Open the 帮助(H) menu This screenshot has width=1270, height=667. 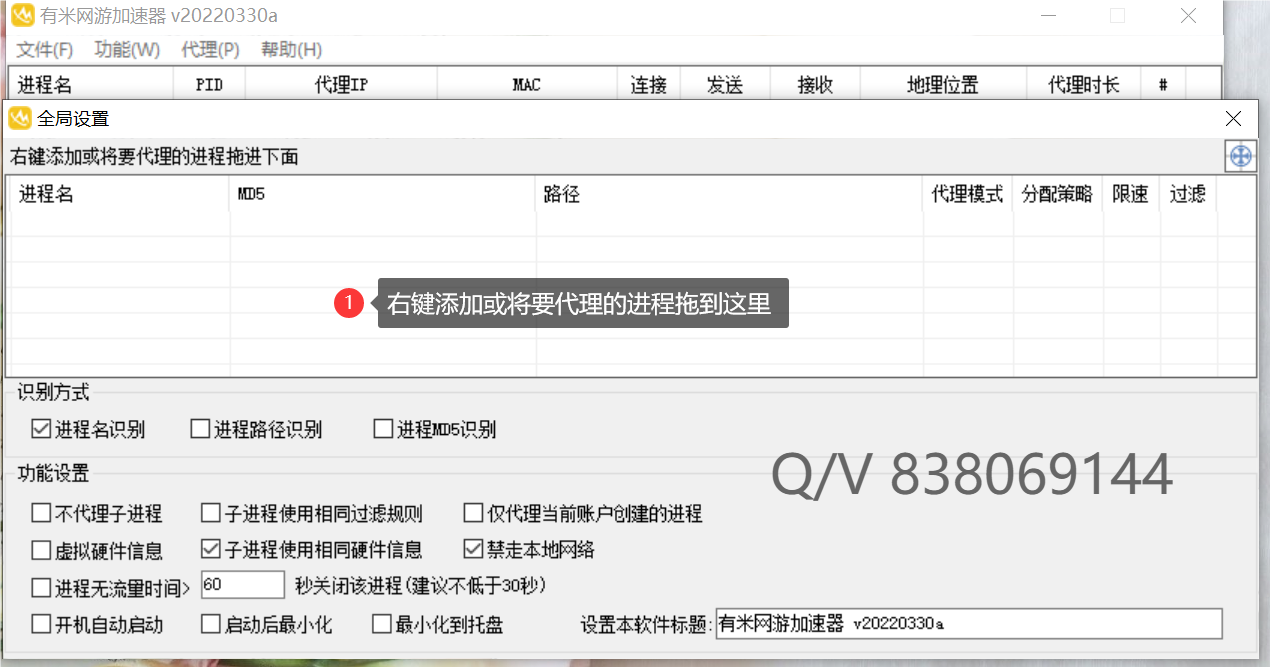pos(291,49)
